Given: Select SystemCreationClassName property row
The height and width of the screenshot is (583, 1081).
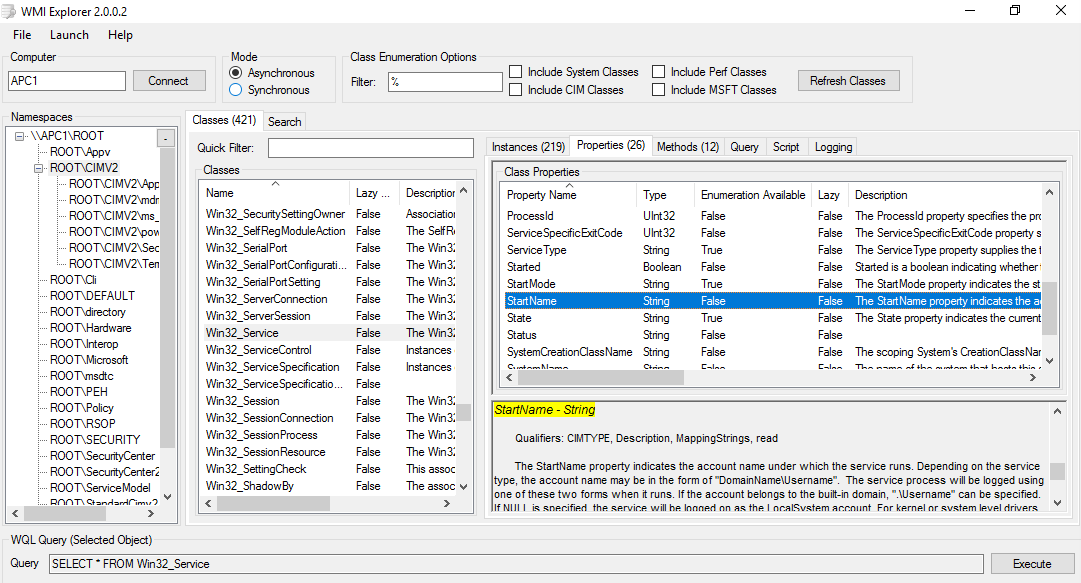Looking at the screenshot, I should [772, 352].
